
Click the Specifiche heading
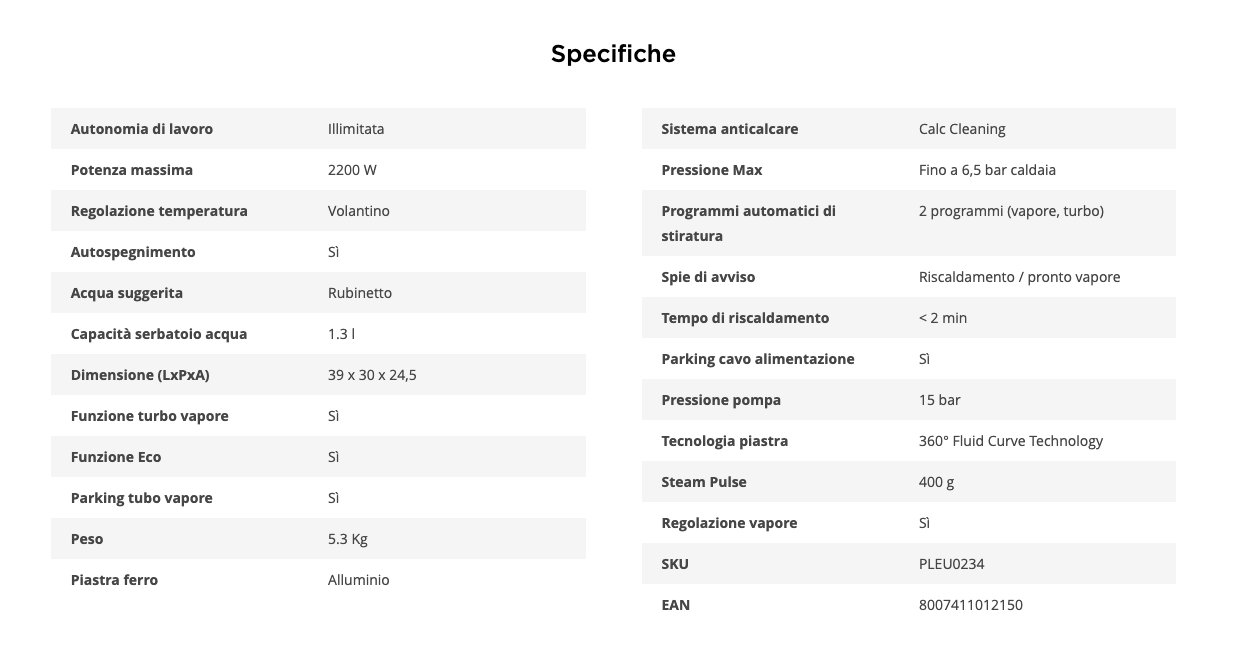click(x=613, y=54)
